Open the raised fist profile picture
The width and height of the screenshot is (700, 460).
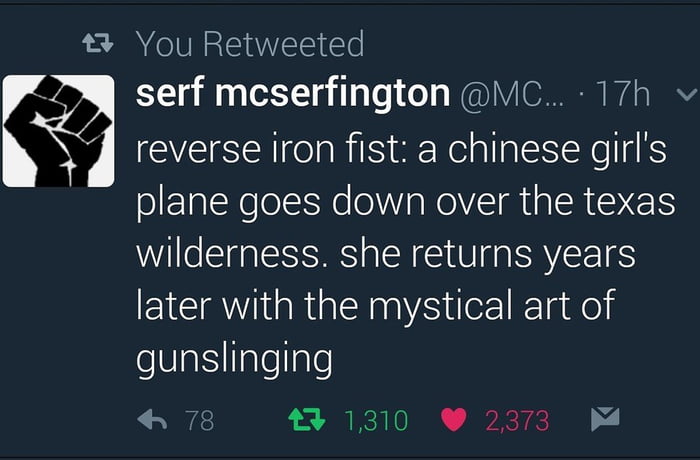click(x=58, y=131)
